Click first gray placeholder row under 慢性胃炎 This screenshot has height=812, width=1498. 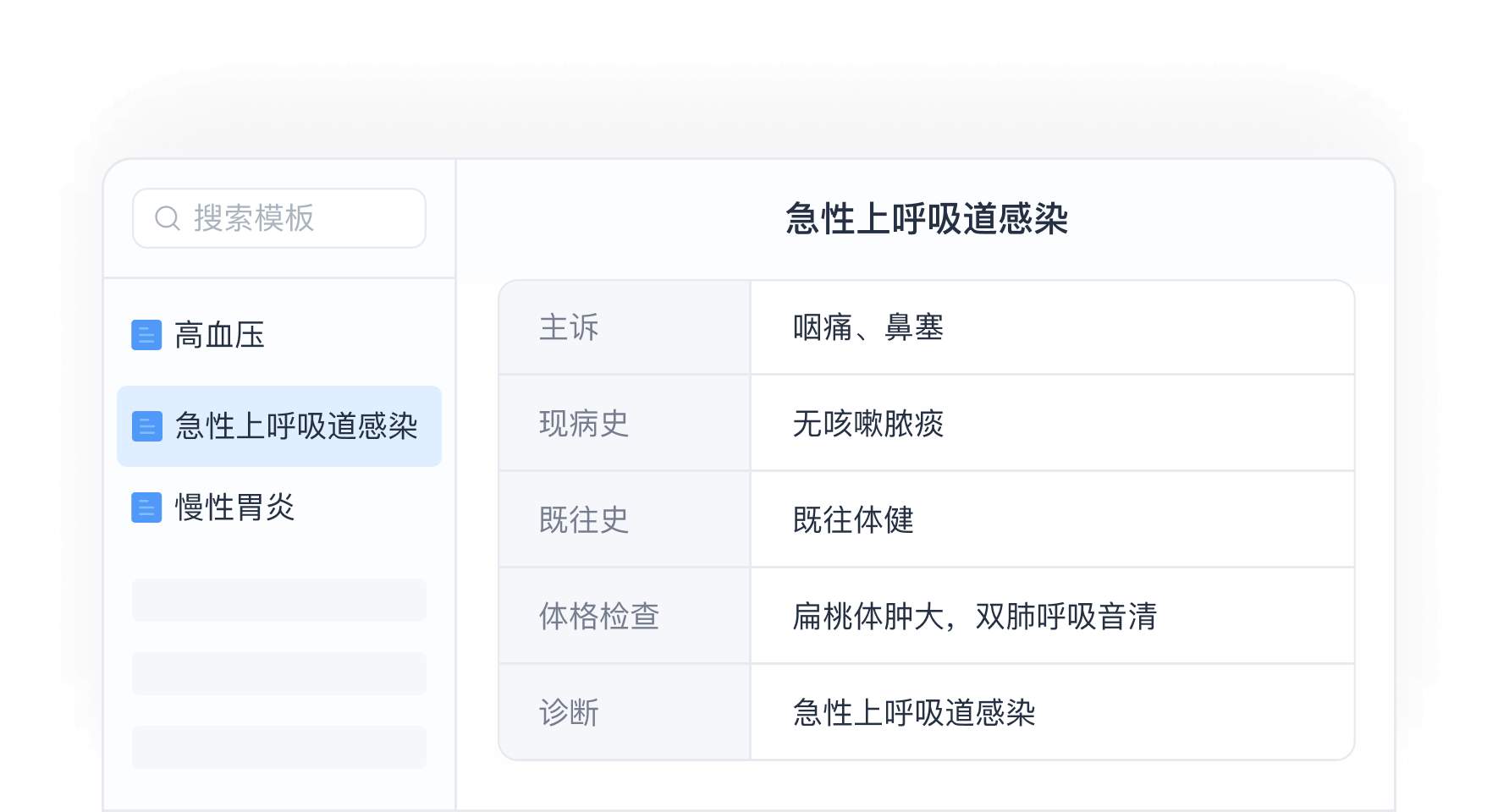[x=279, y=600]
